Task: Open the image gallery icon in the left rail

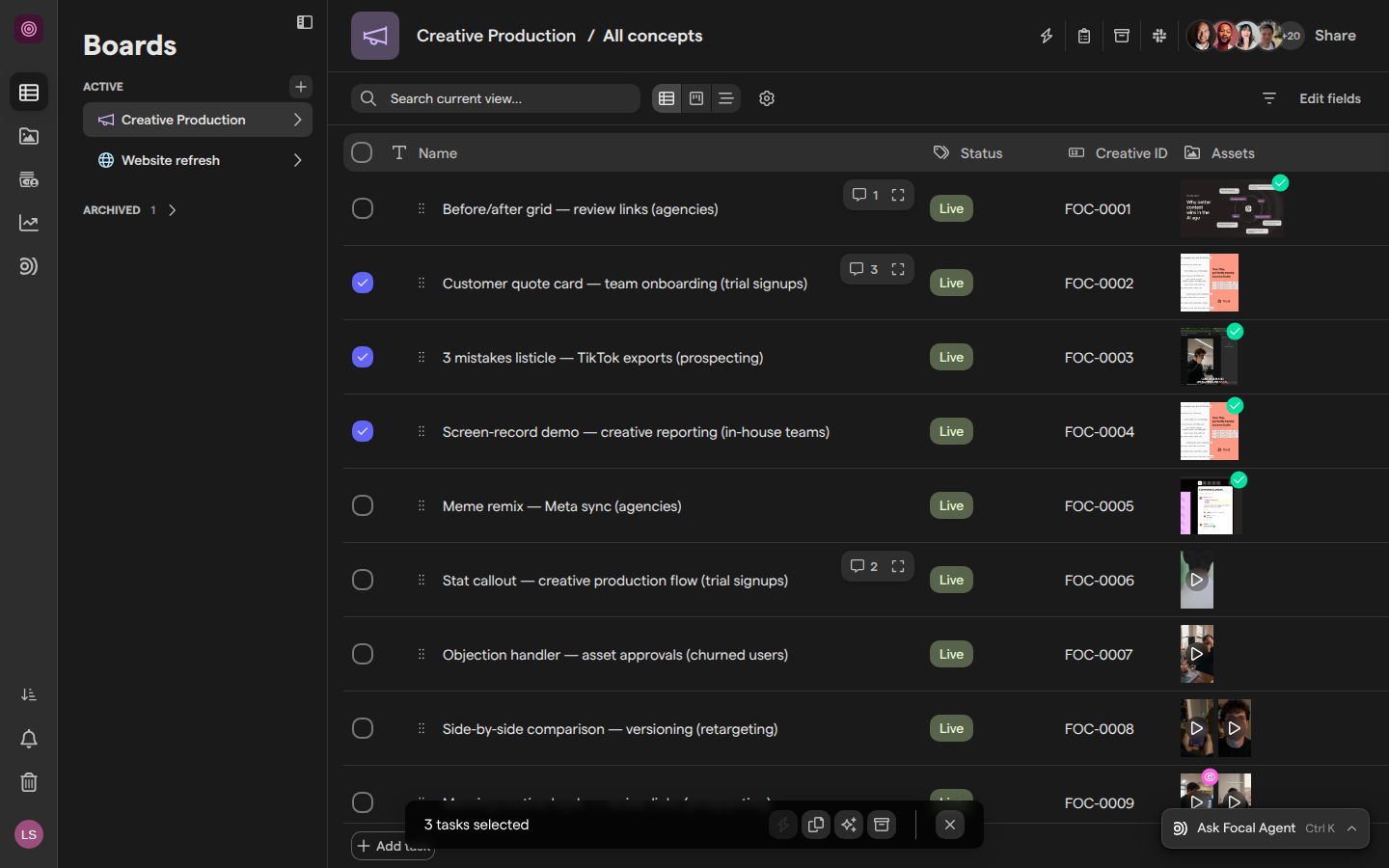Action: [x=29, y=136]
